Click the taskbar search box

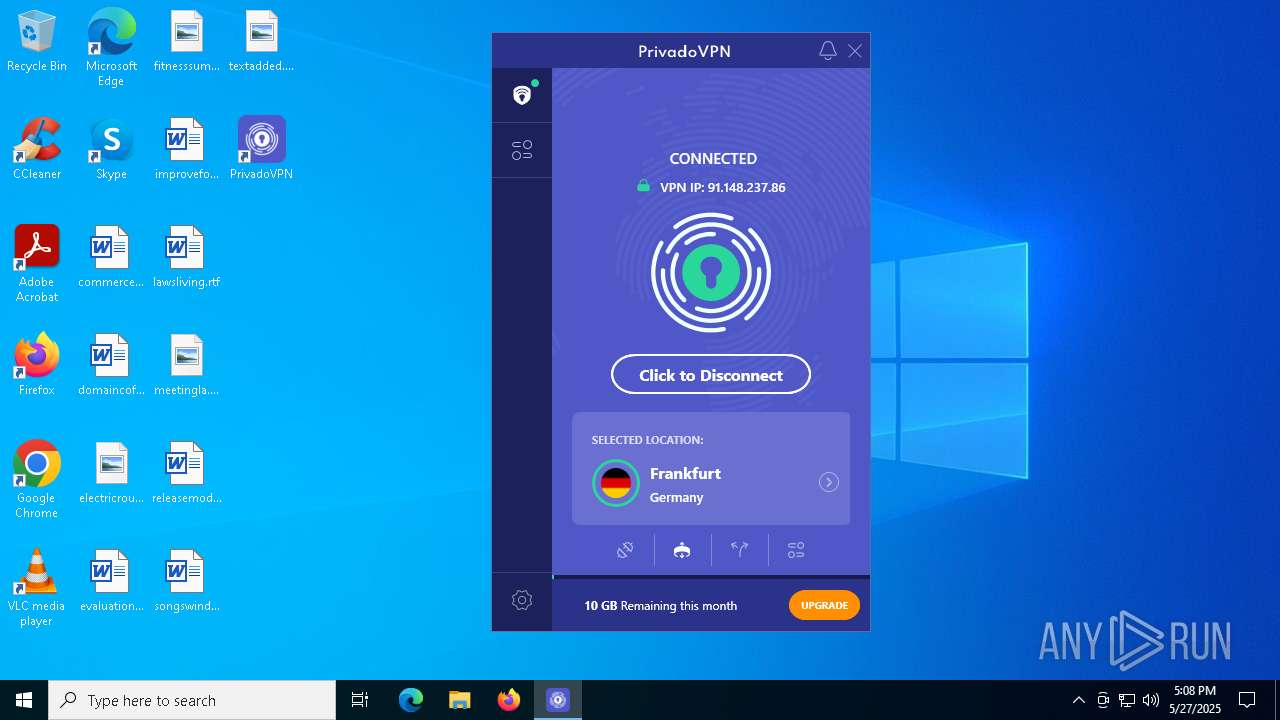click(x=192, y=700)
